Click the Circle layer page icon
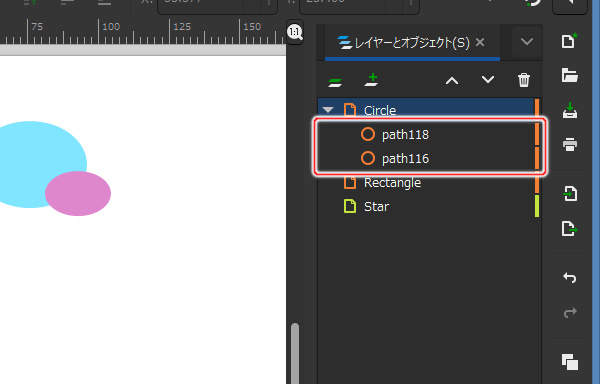 click(x=350, y=110)
